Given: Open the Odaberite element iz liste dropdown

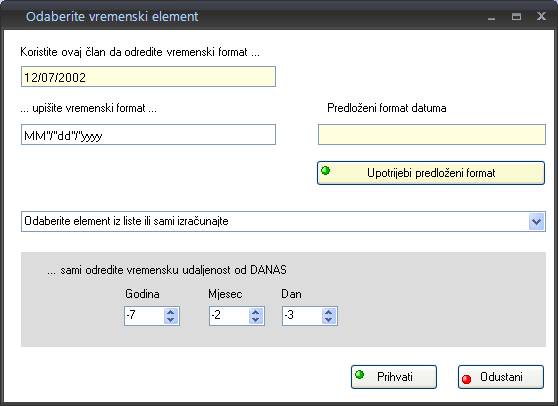Looking at the screenshot, I should [537, 222].
